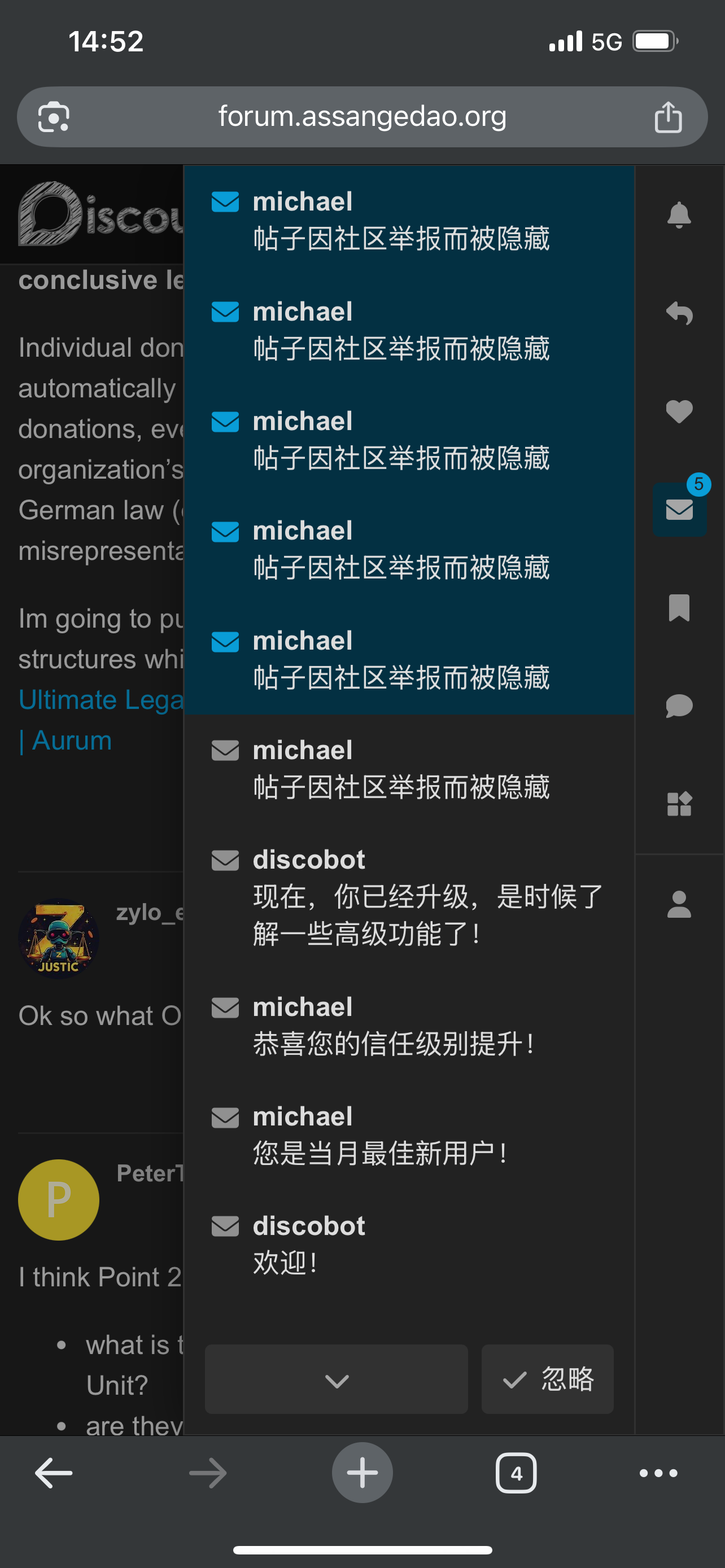Image resolution: width=725 pixels, height=1568 pixels.
Task: Open the chat bubble tab
Action: (679, 706)
